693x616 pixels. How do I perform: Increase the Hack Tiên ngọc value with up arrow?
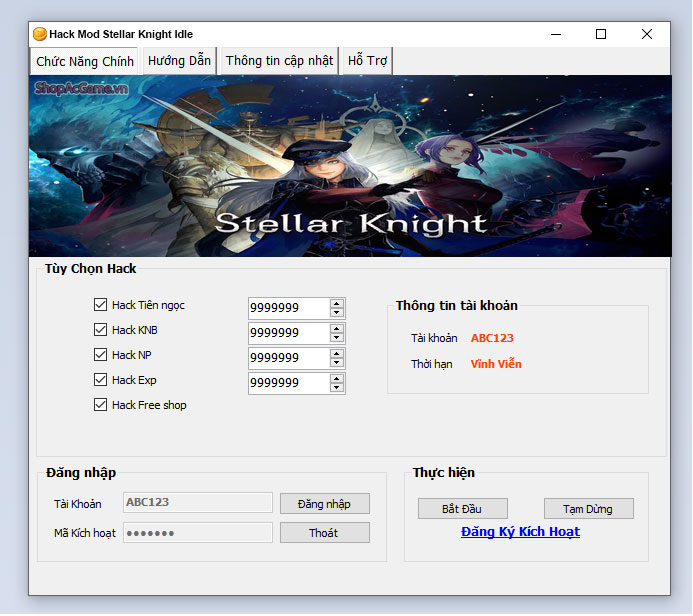click(337, 303)
